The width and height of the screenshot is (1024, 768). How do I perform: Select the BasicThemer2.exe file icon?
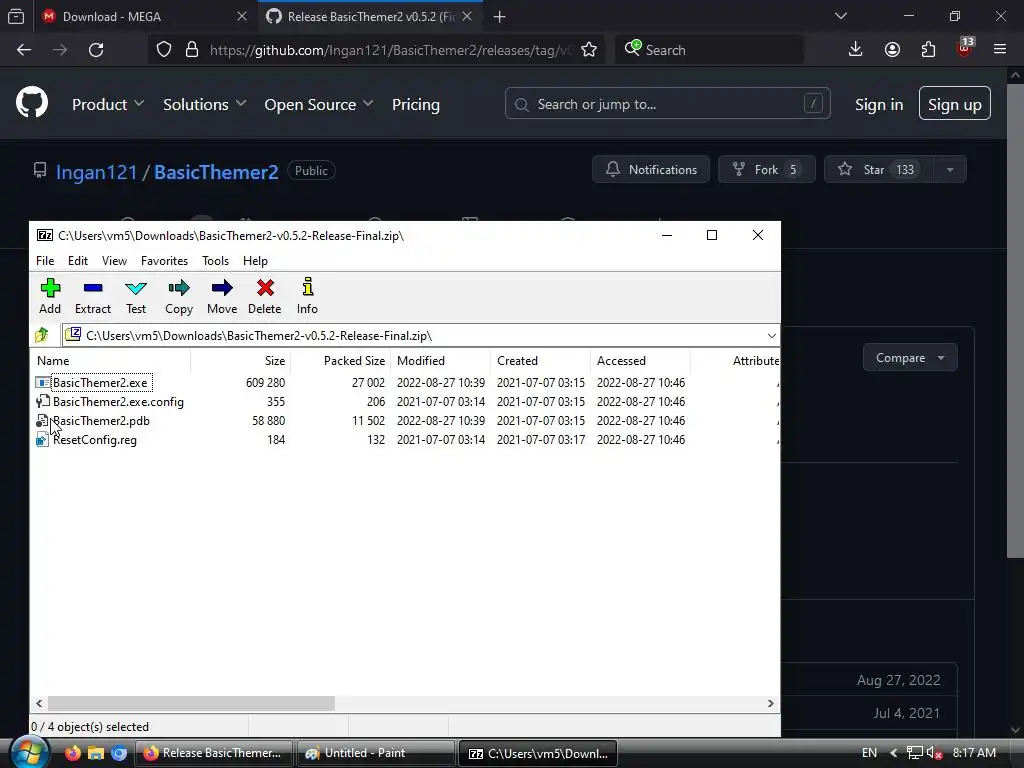tap(42, 383)
